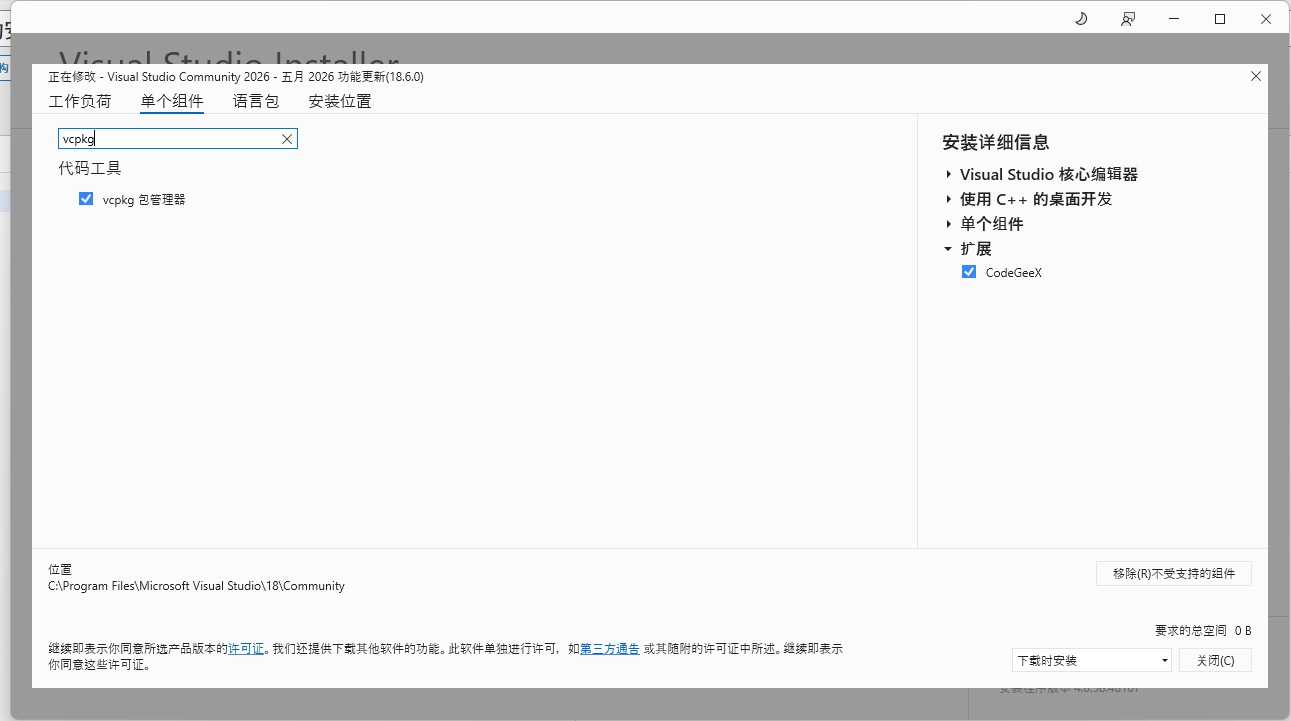Close the modify dialog with X
Image resolution: width=1291 pixels, height=721 pixels.
pos(1256,76)
